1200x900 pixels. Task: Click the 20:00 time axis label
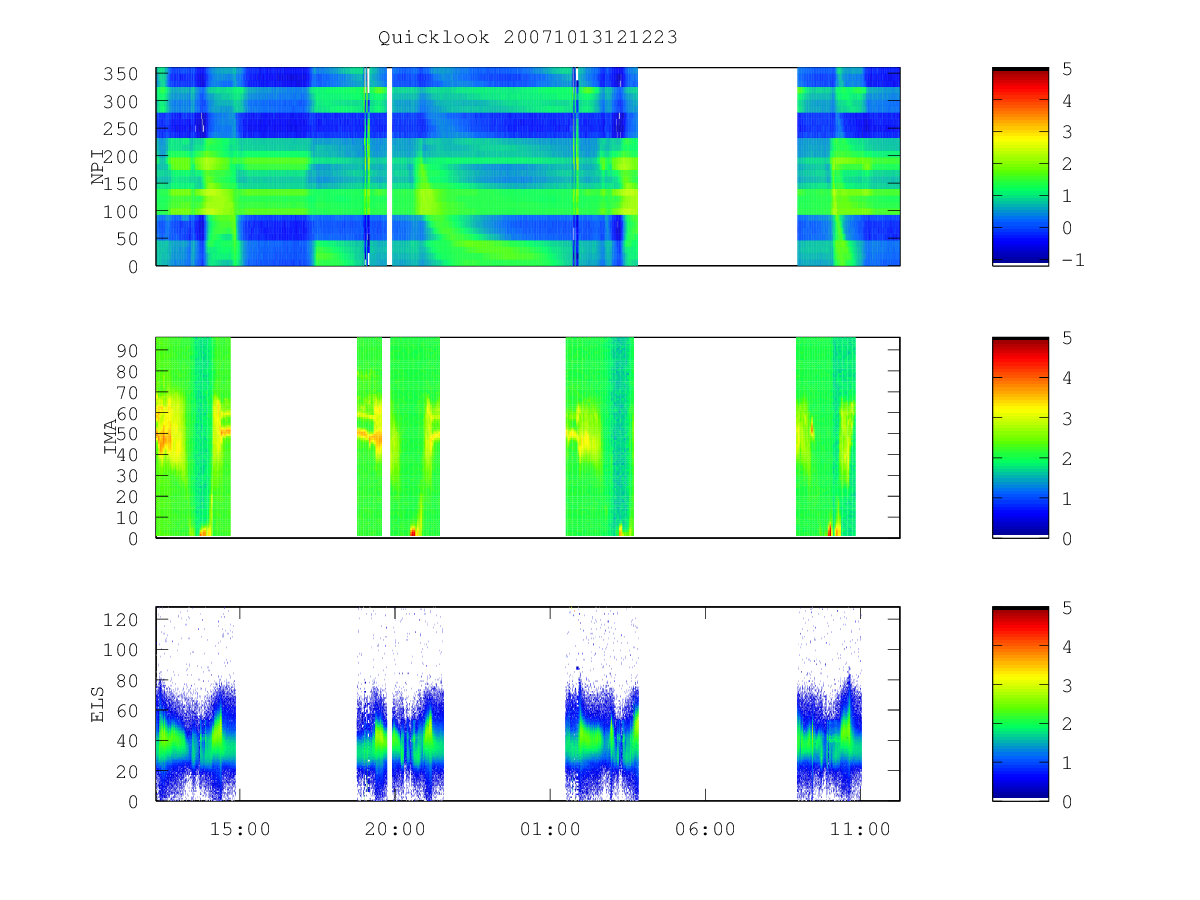[x=395, y=829]
